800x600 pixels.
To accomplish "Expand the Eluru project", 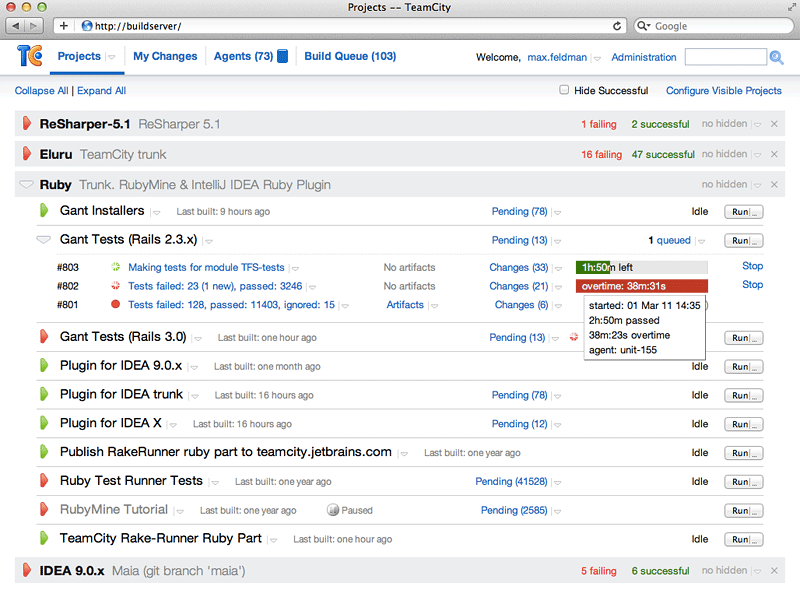I will click(27, 154).
